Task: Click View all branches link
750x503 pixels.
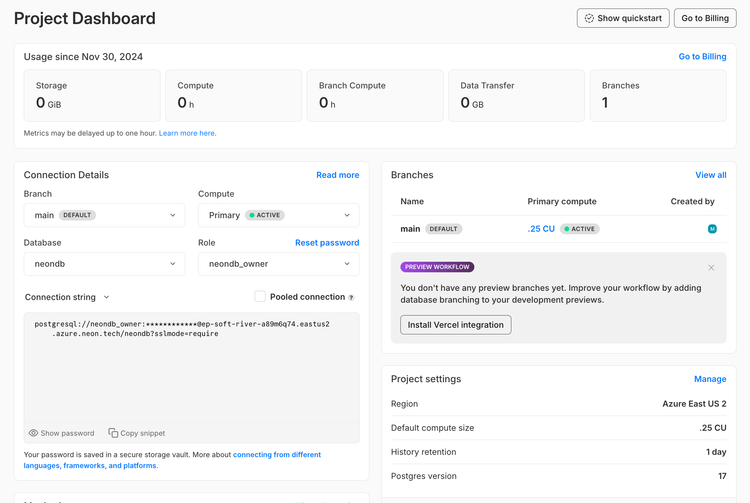Action: pos(710,175)
